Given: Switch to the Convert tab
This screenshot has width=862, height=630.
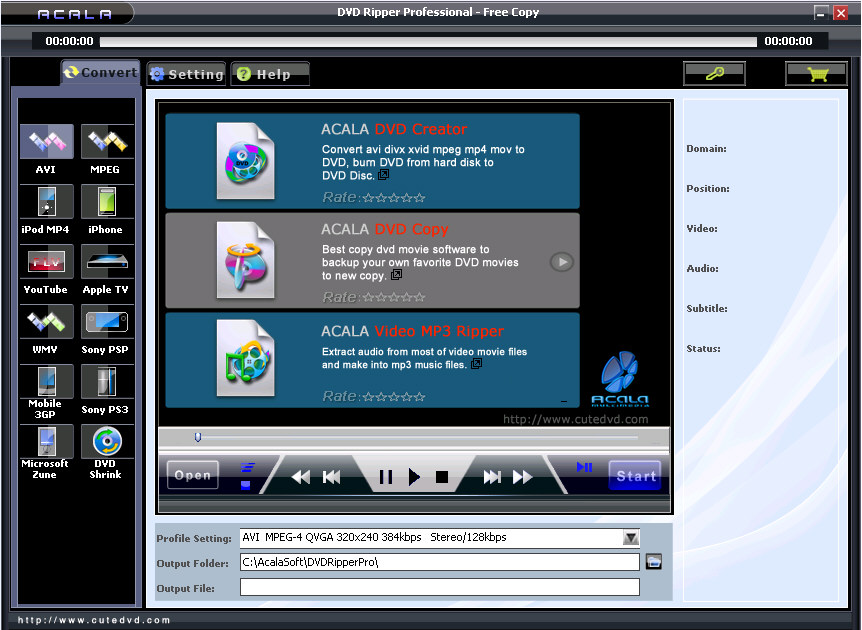Looking at the screenshot, I should [101, 73].
